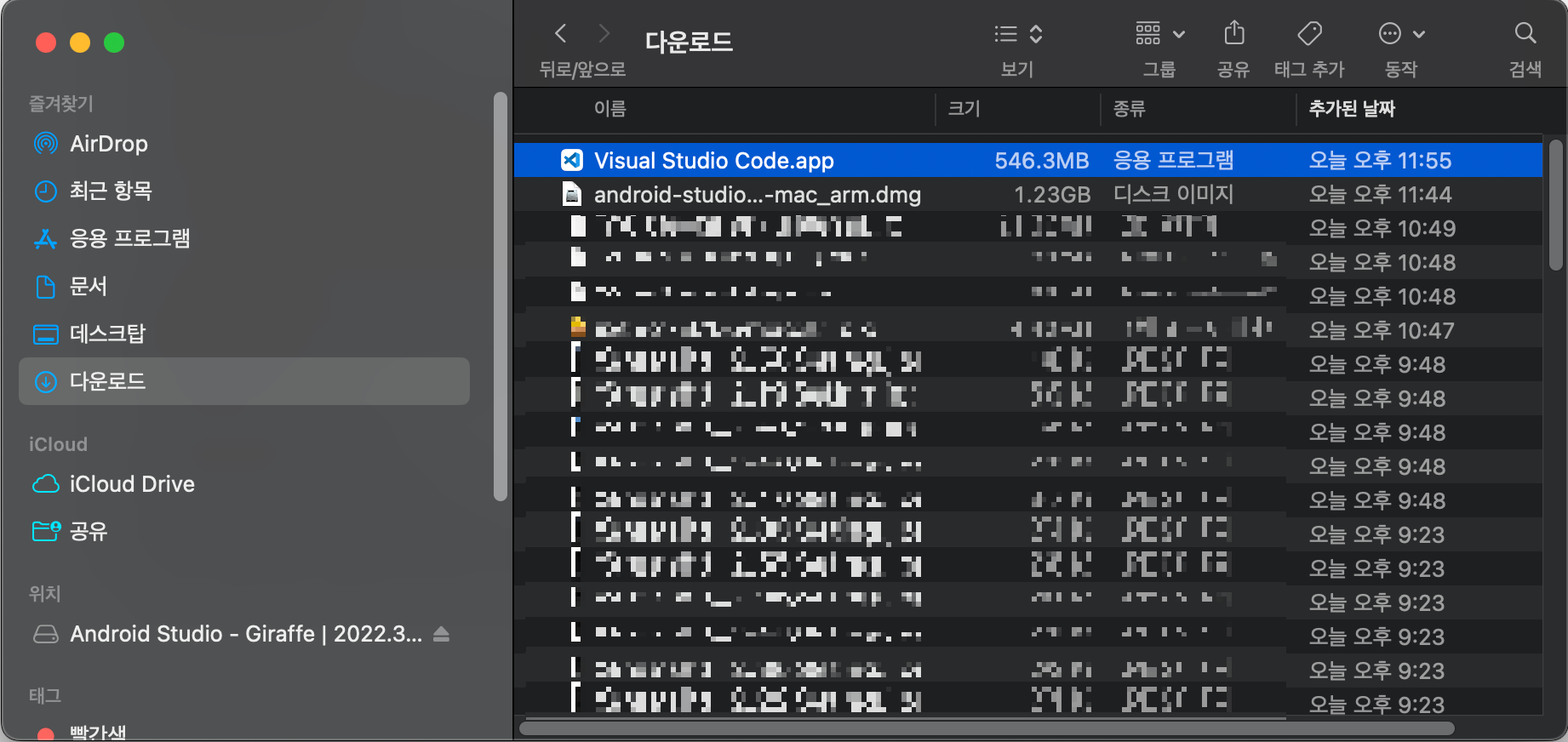Open the 공유 shared folder in sidebar

[x=243, y=532]
